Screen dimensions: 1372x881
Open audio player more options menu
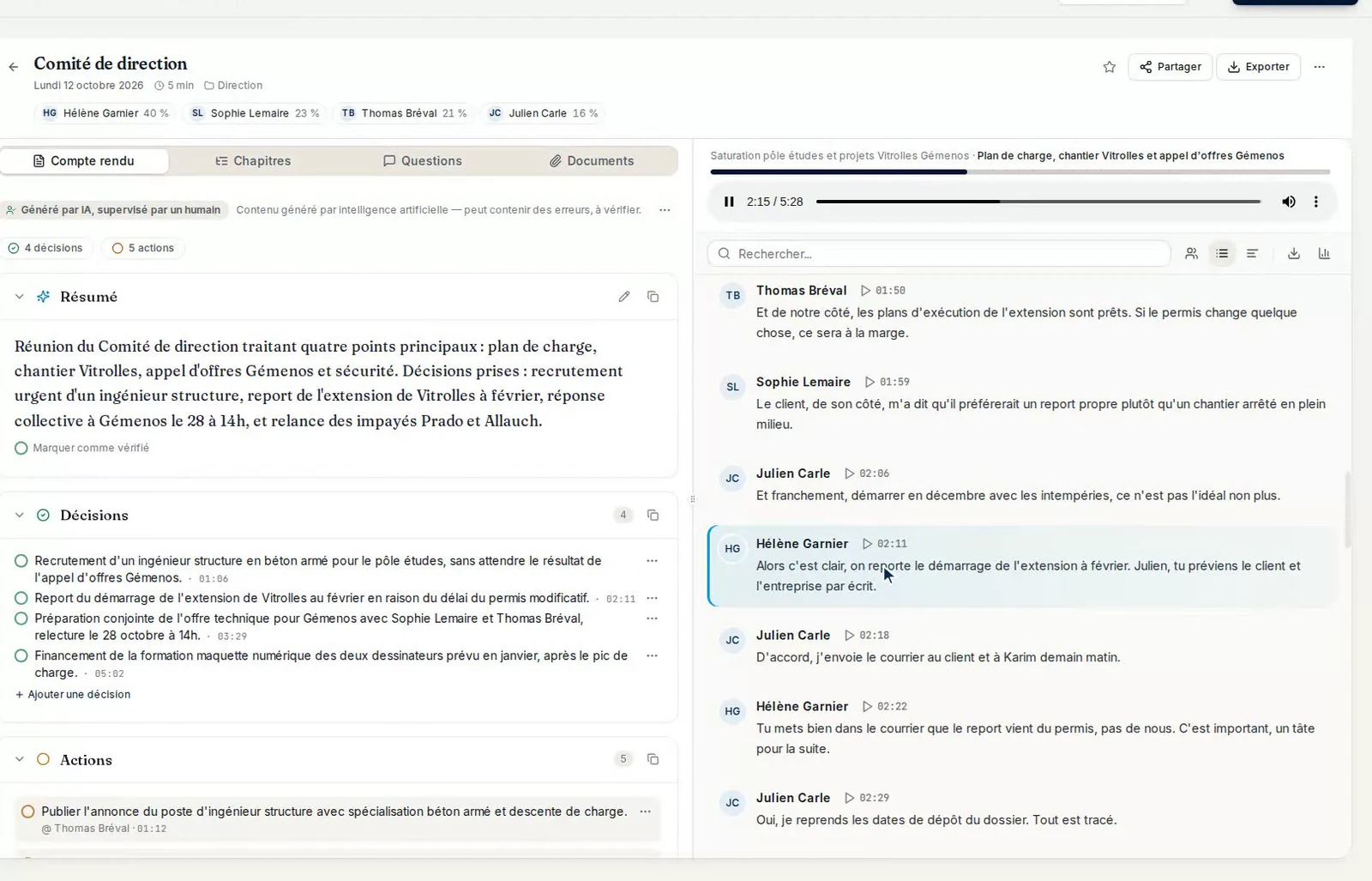click(1315, 202)
